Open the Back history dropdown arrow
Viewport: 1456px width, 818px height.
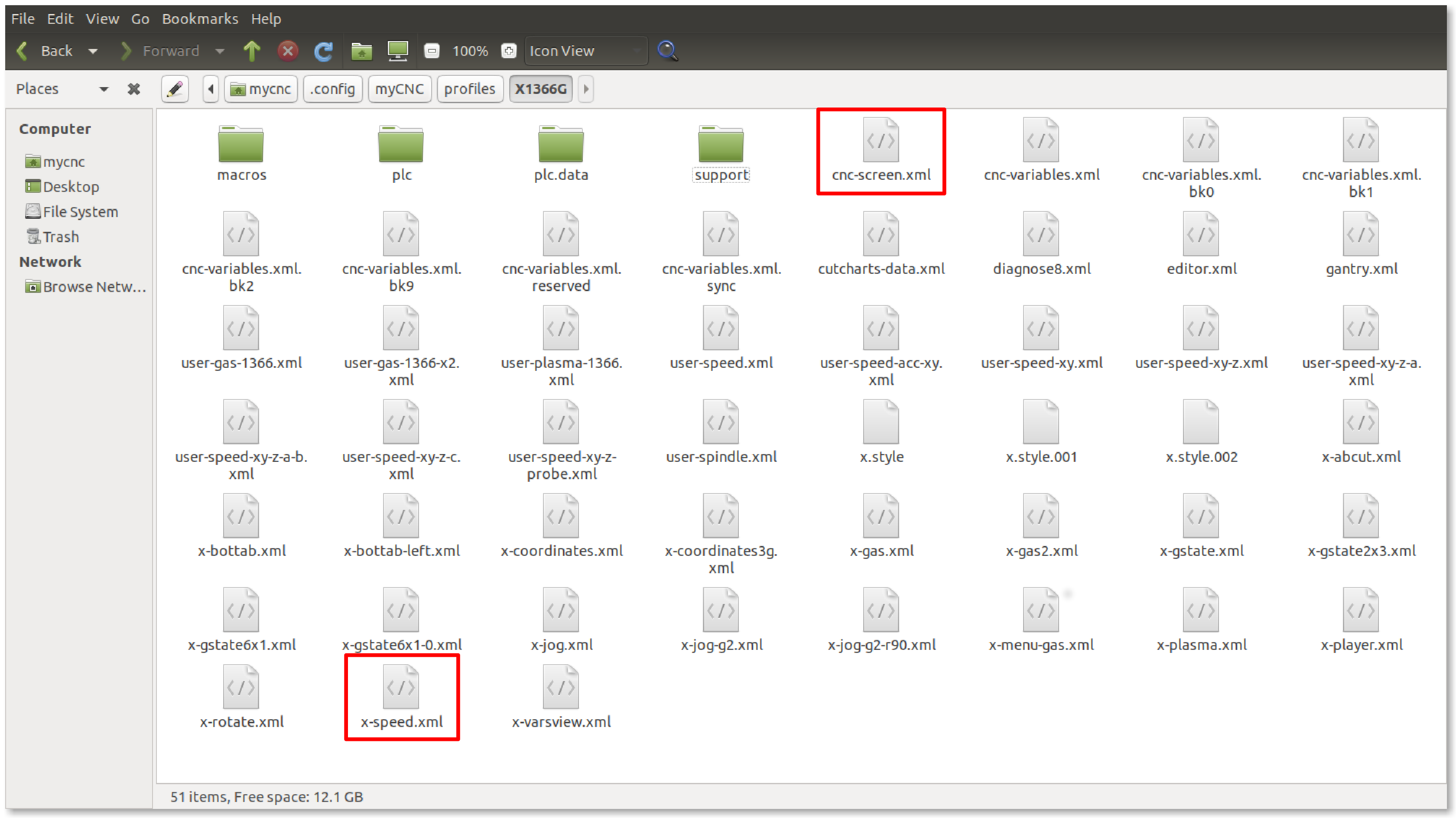click(93, 51)
